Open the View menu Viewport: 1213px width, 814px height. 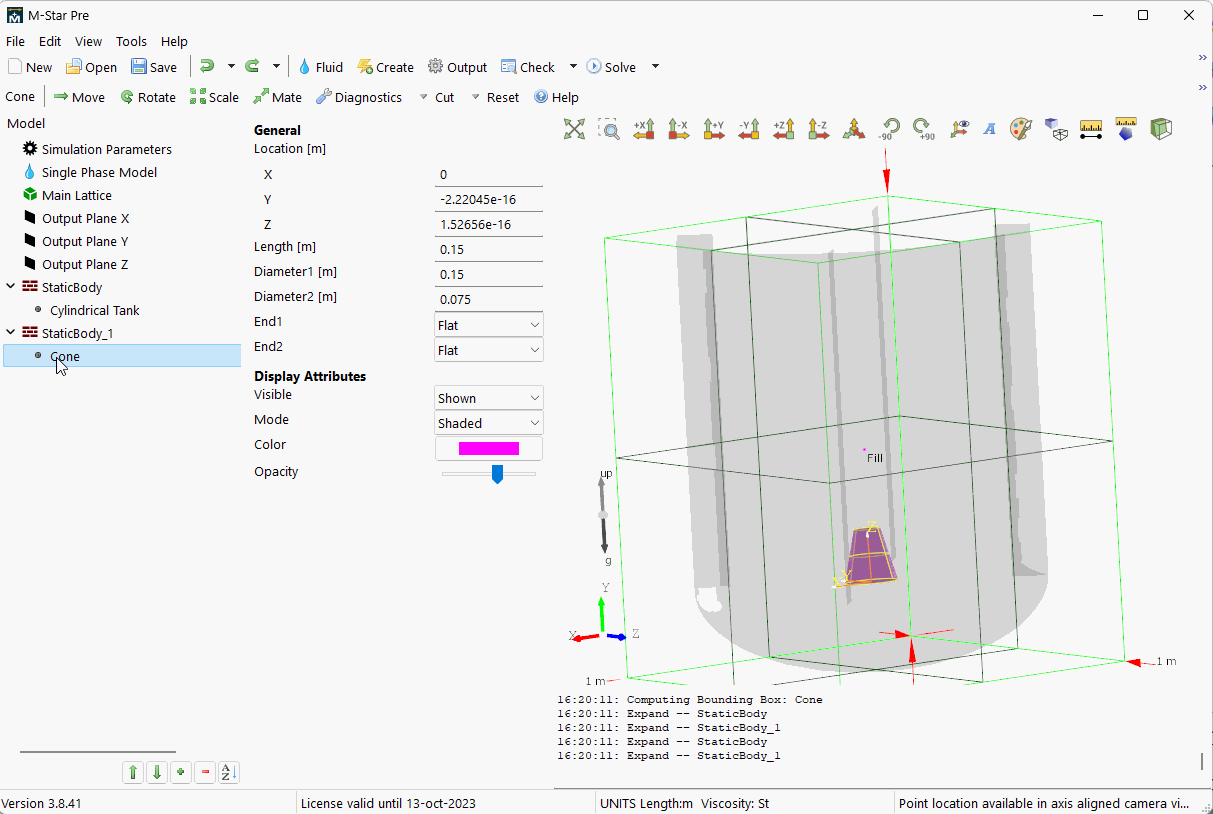tap(89, 41)
